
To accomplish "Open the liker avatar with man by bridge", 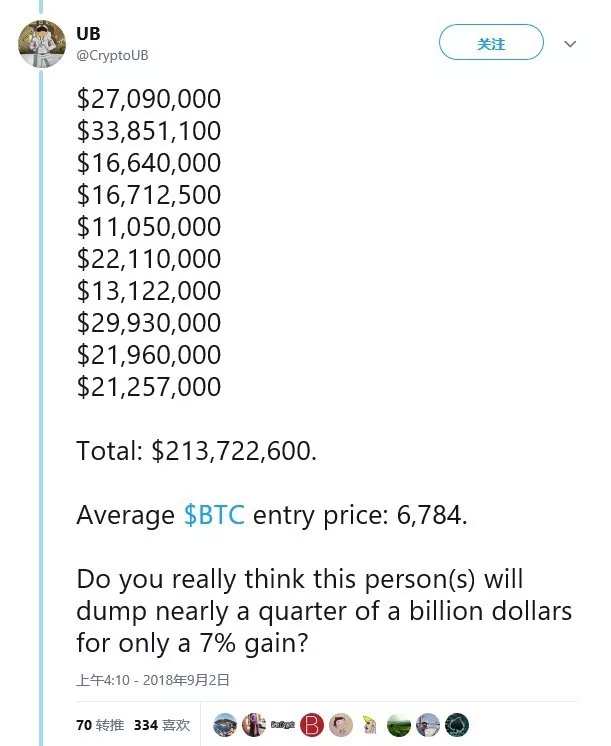I will click(x=428, y=725).
